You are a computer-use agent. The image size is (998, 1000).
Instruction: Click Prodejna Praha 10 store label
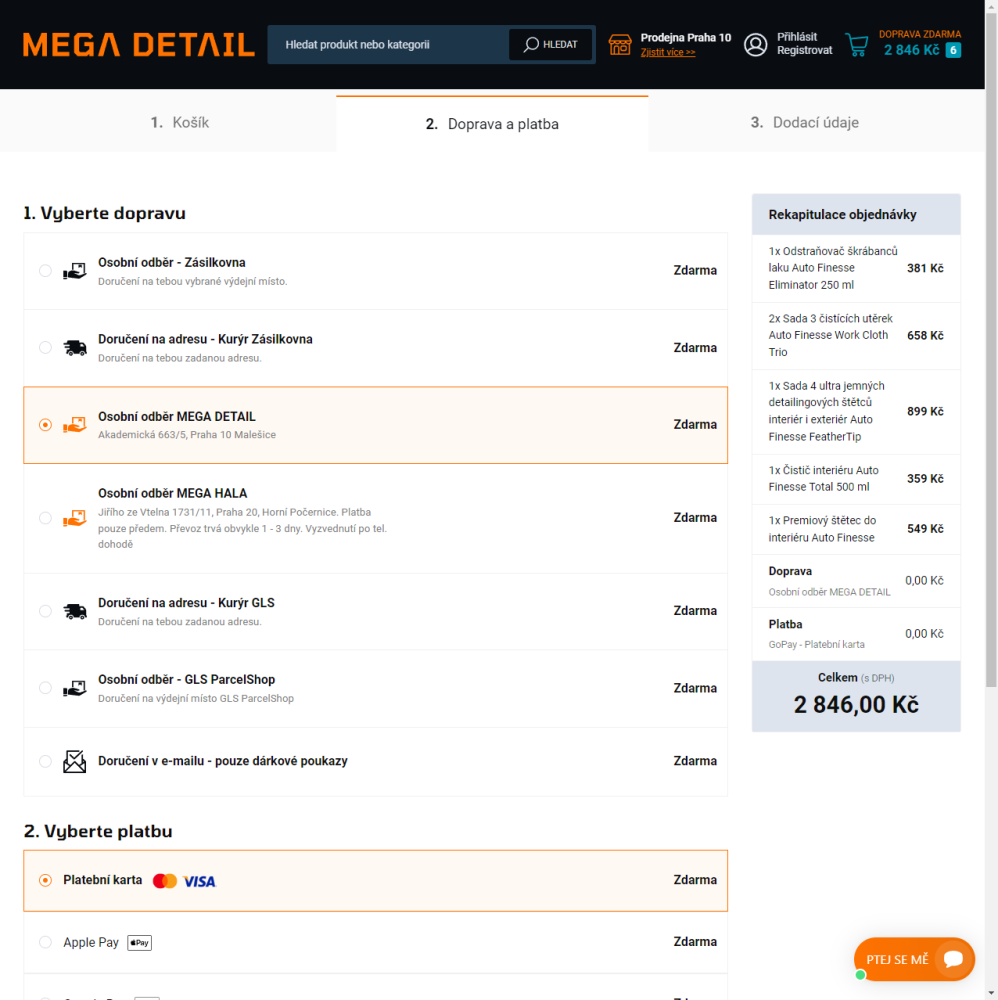[686, 38]
